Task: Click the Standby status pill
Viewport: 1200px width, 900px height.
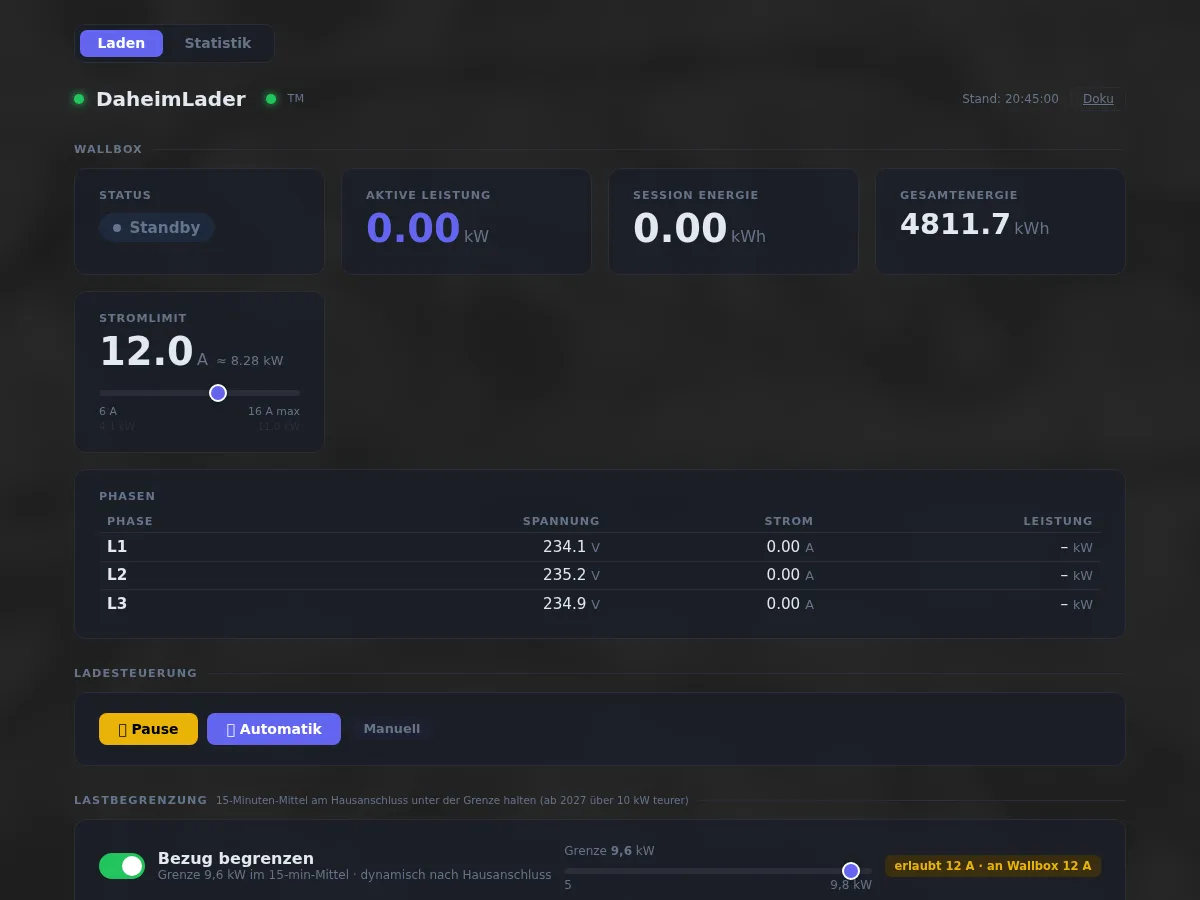Action: click(x=157, y=228)
